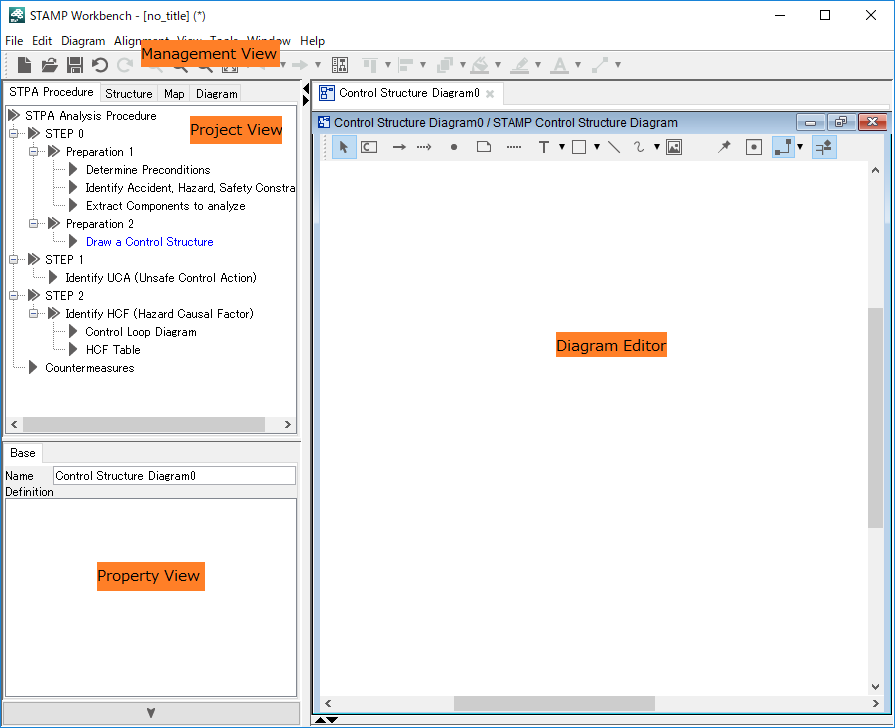Open the Rectangle tool dropdown arrow
This screenshot has height=728, width=895.
[596, 147]
